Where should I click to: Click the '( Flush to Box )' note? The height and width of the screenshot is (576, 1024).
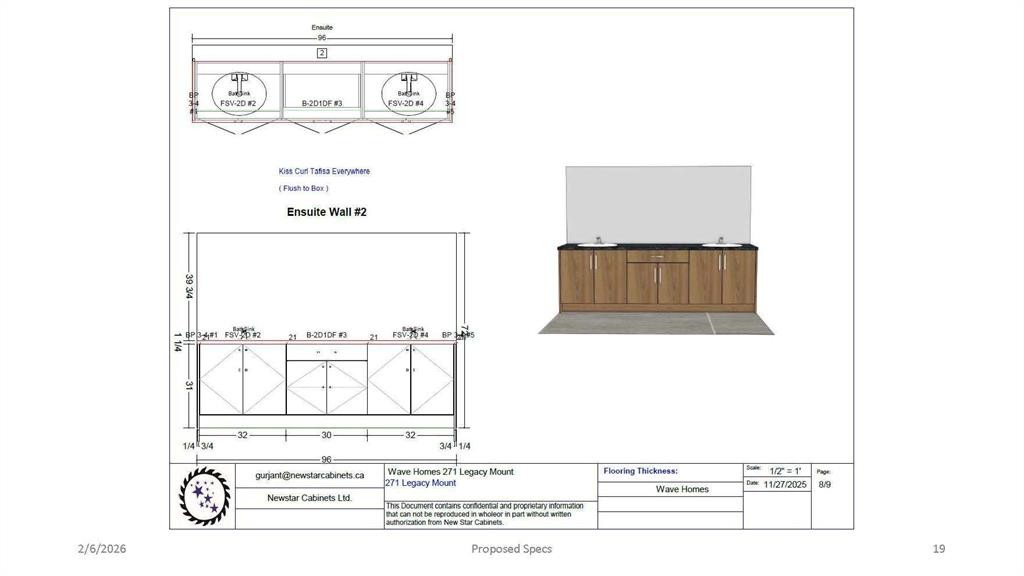304,188
